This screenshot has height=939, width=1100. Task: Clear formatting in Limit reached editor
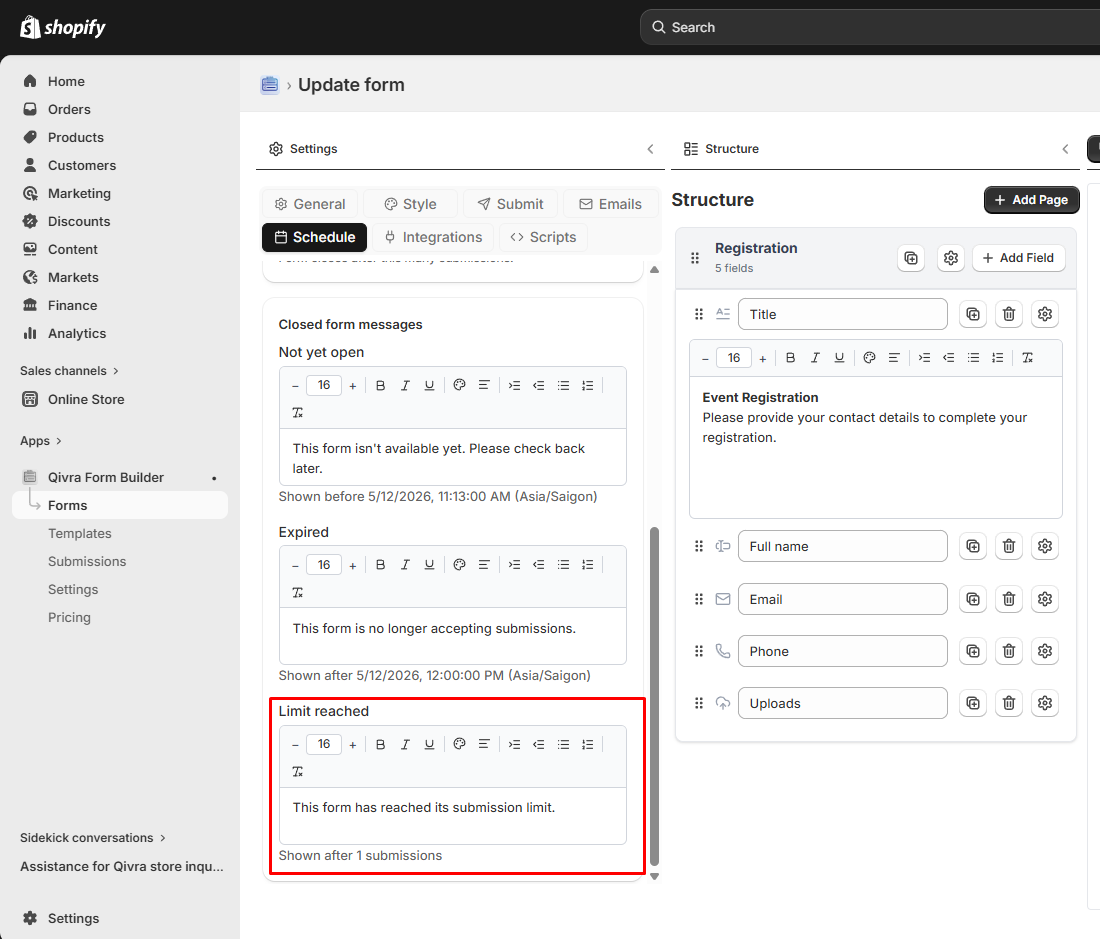point(297,772)
